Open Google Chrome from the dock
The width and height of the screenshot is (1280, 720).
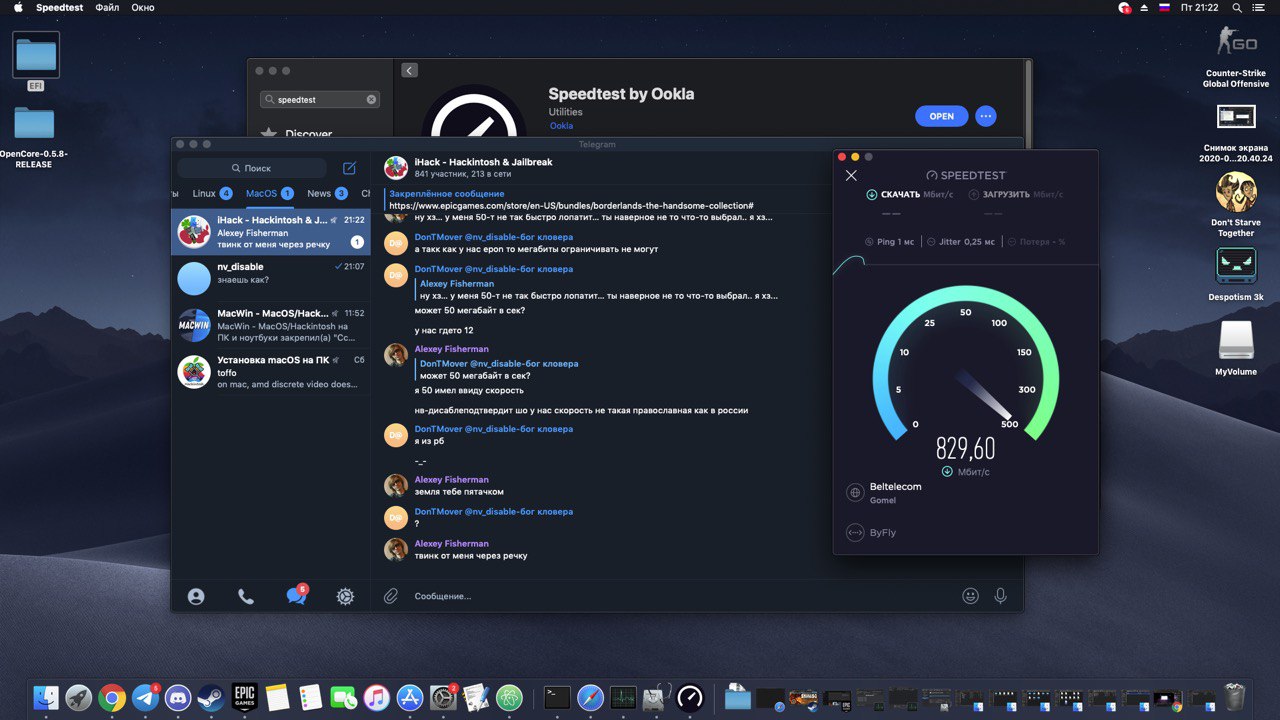(112, 697)
